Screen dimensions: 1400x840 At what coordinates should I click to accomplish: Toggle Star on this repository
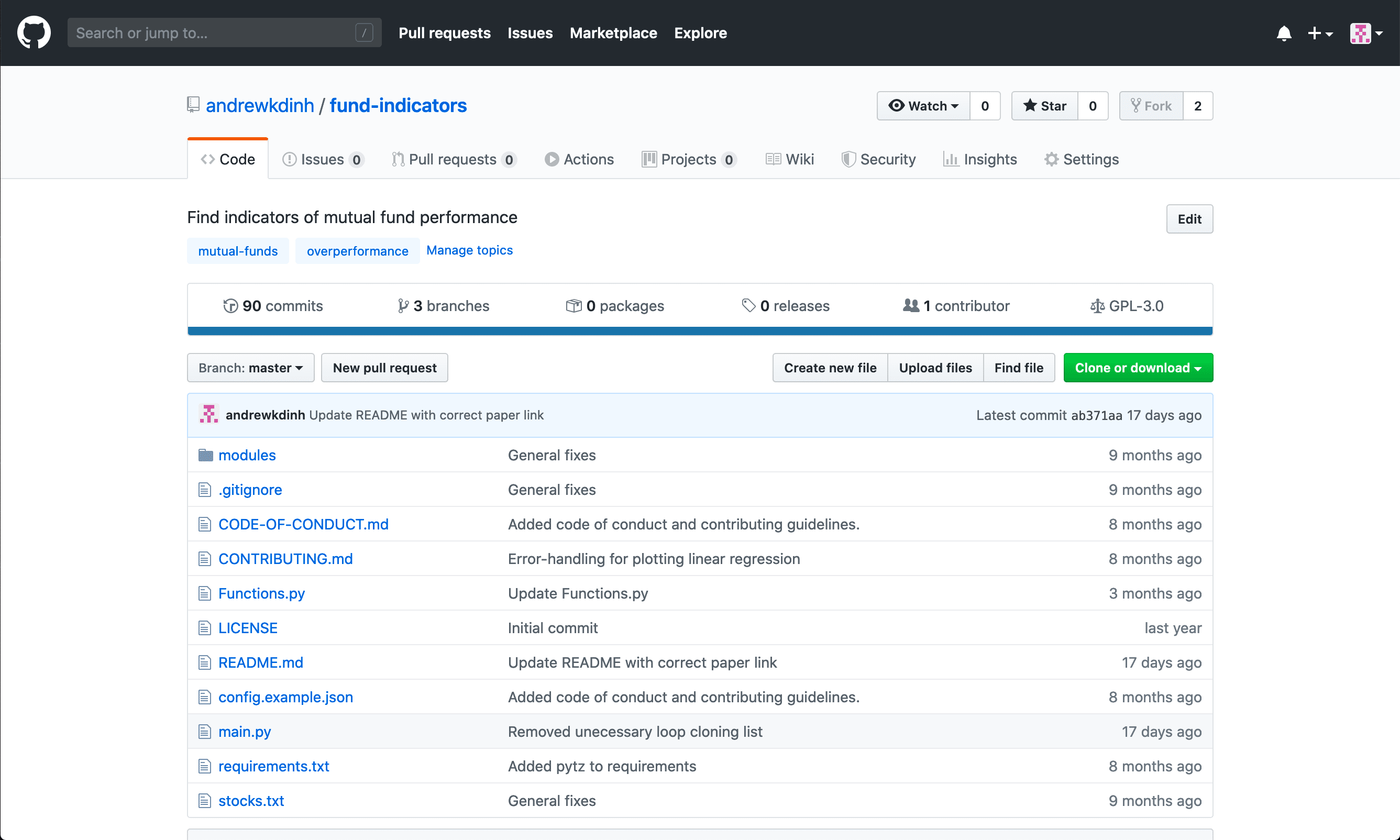point(1044,106)
